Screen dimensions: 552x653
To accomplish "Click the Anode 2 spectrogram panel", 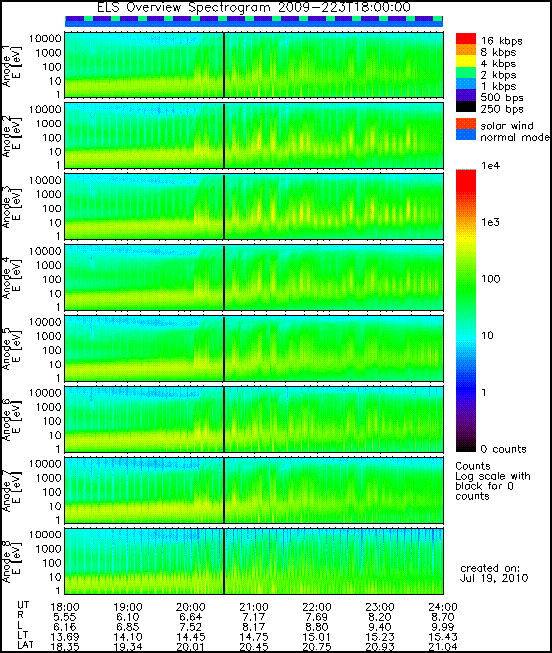I will point(254,136).
